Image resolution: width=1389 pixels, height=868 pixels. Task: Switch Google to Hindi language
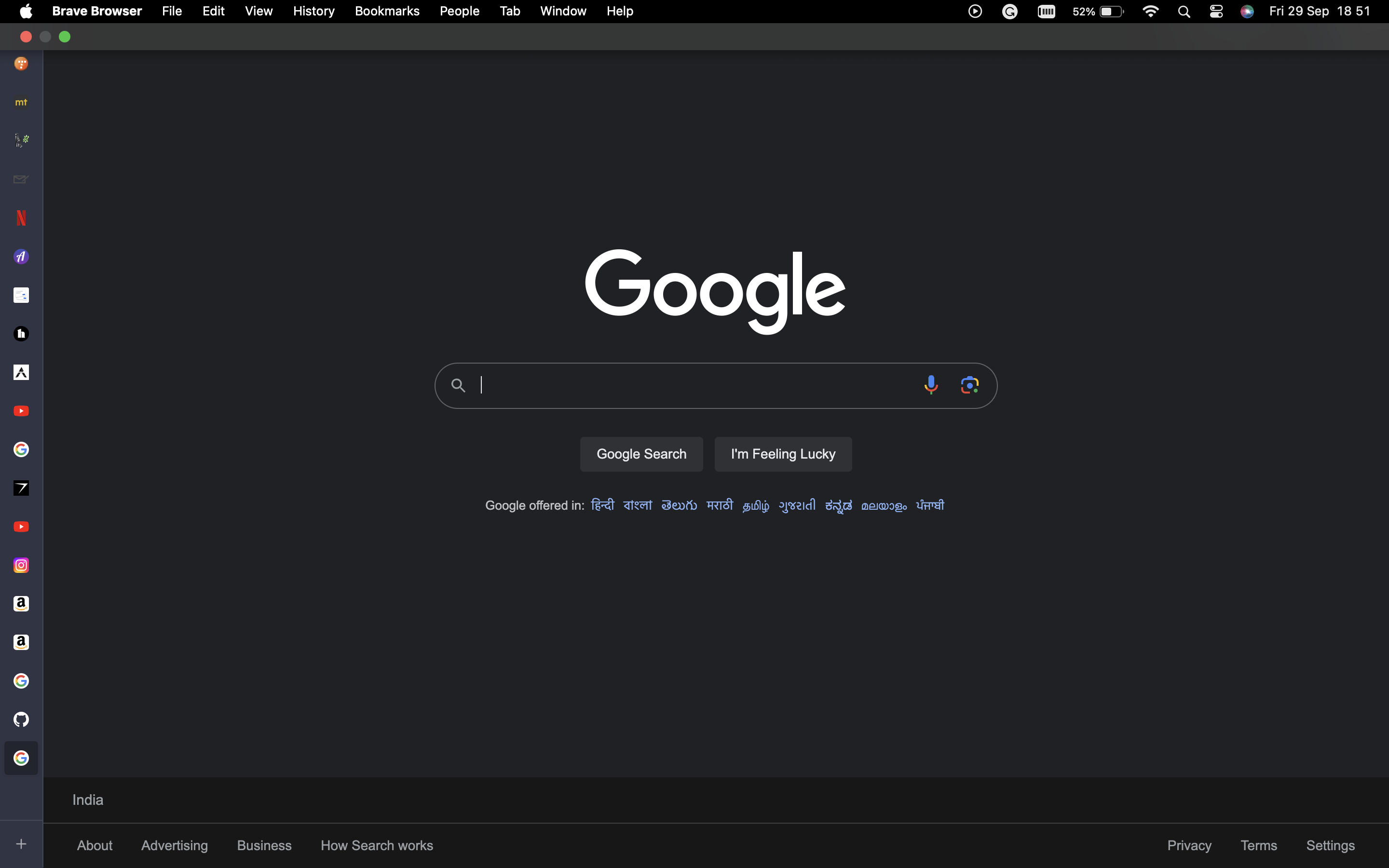tap(602, 505)
